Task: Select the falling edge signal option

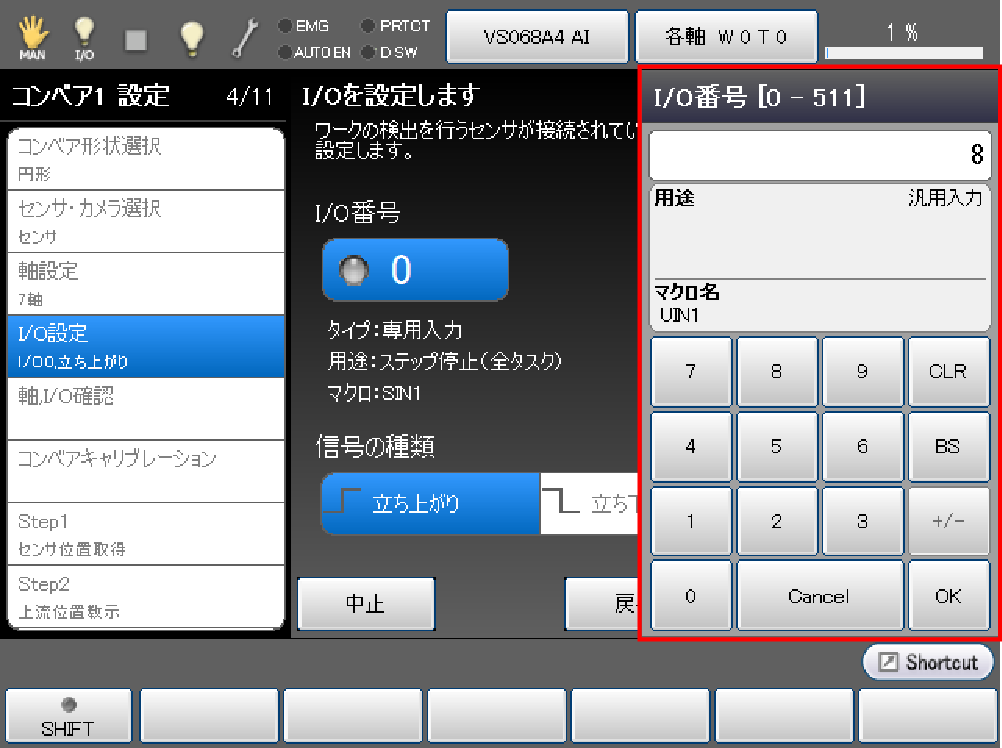Action: [590, 503]
